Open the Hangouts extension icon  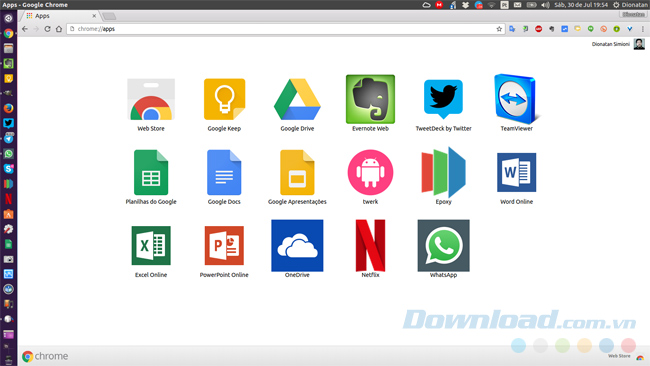point(590,29)
